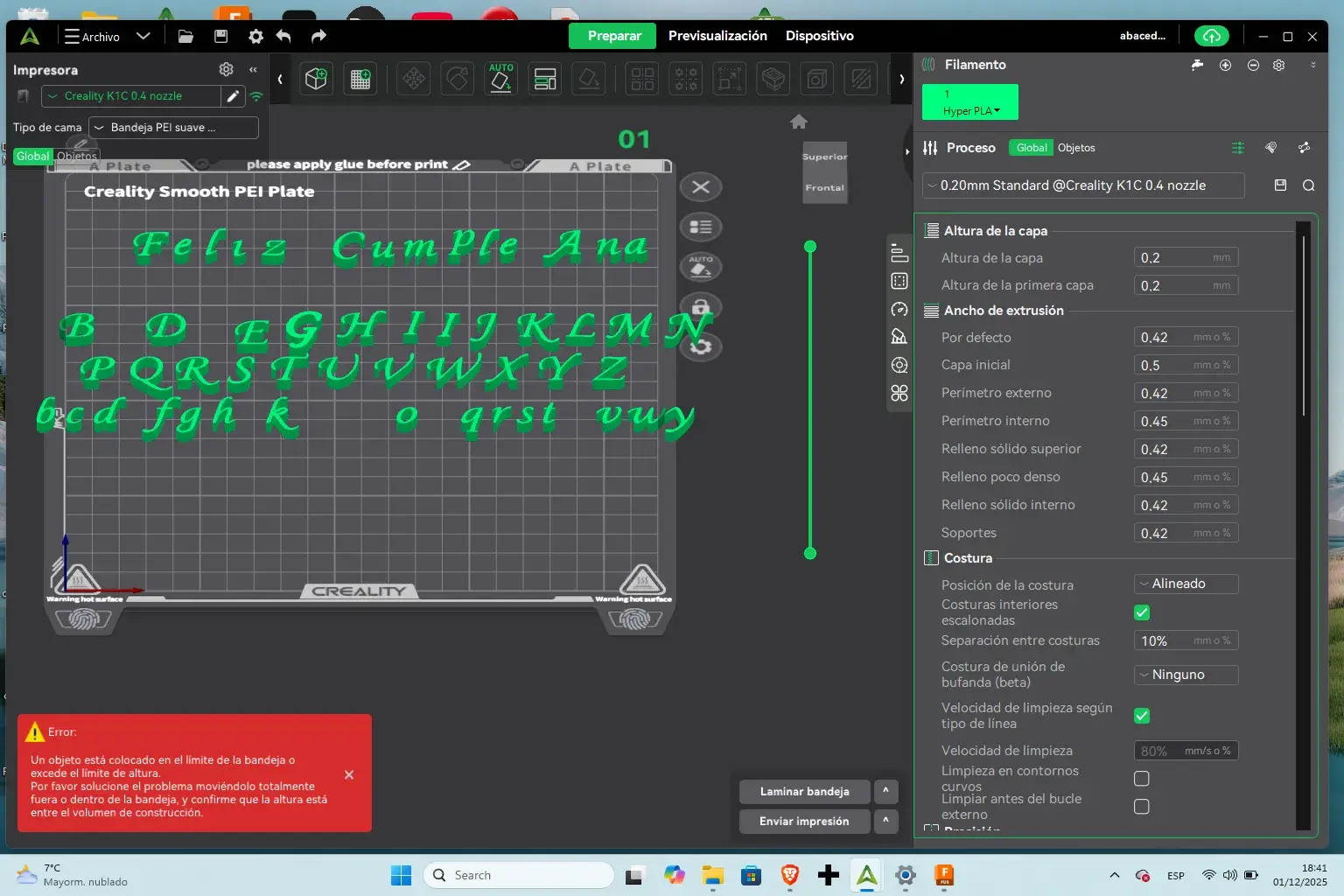Click the plate object list icon
Viewport: 1344px width, 896px height.
coord(701,227)
